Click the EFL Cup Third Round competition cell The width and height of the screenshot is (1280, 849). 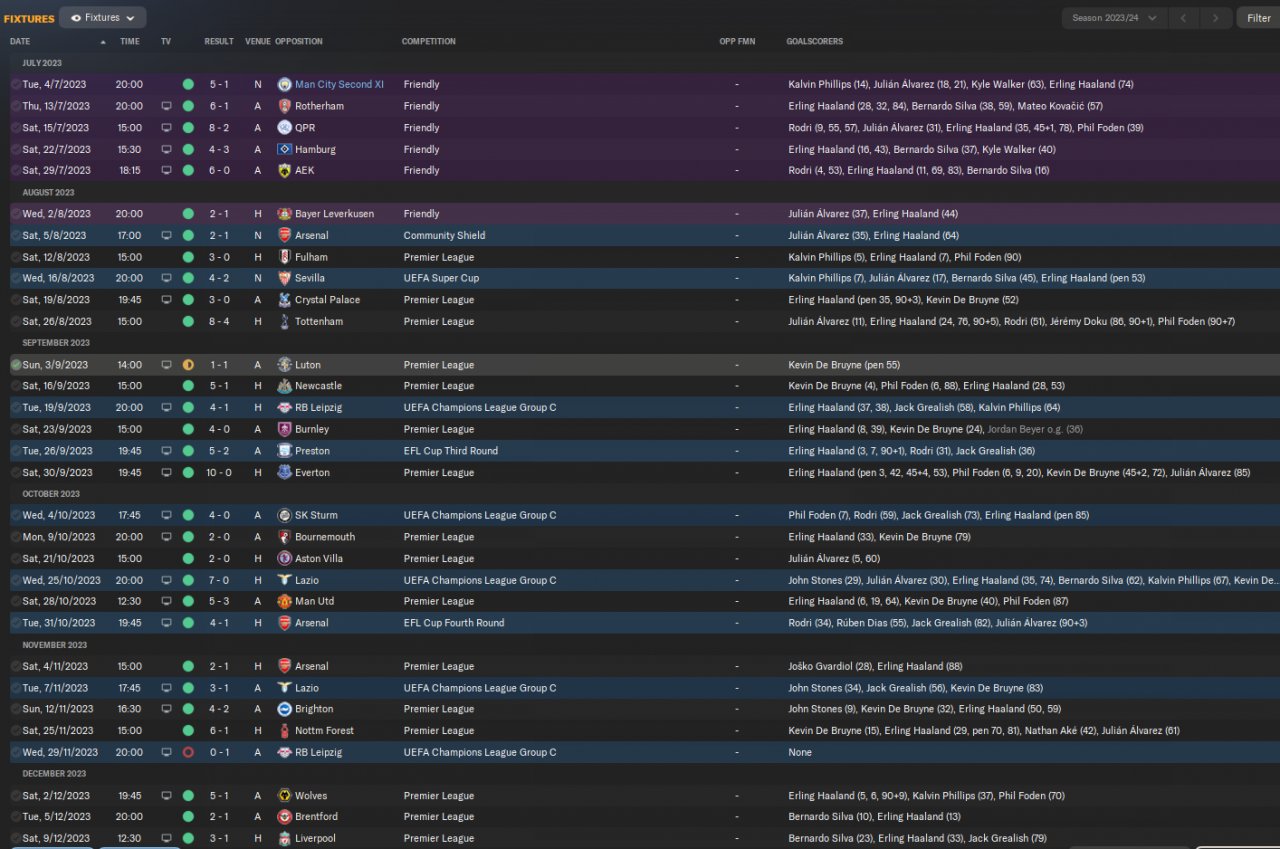tap(451, 451)
